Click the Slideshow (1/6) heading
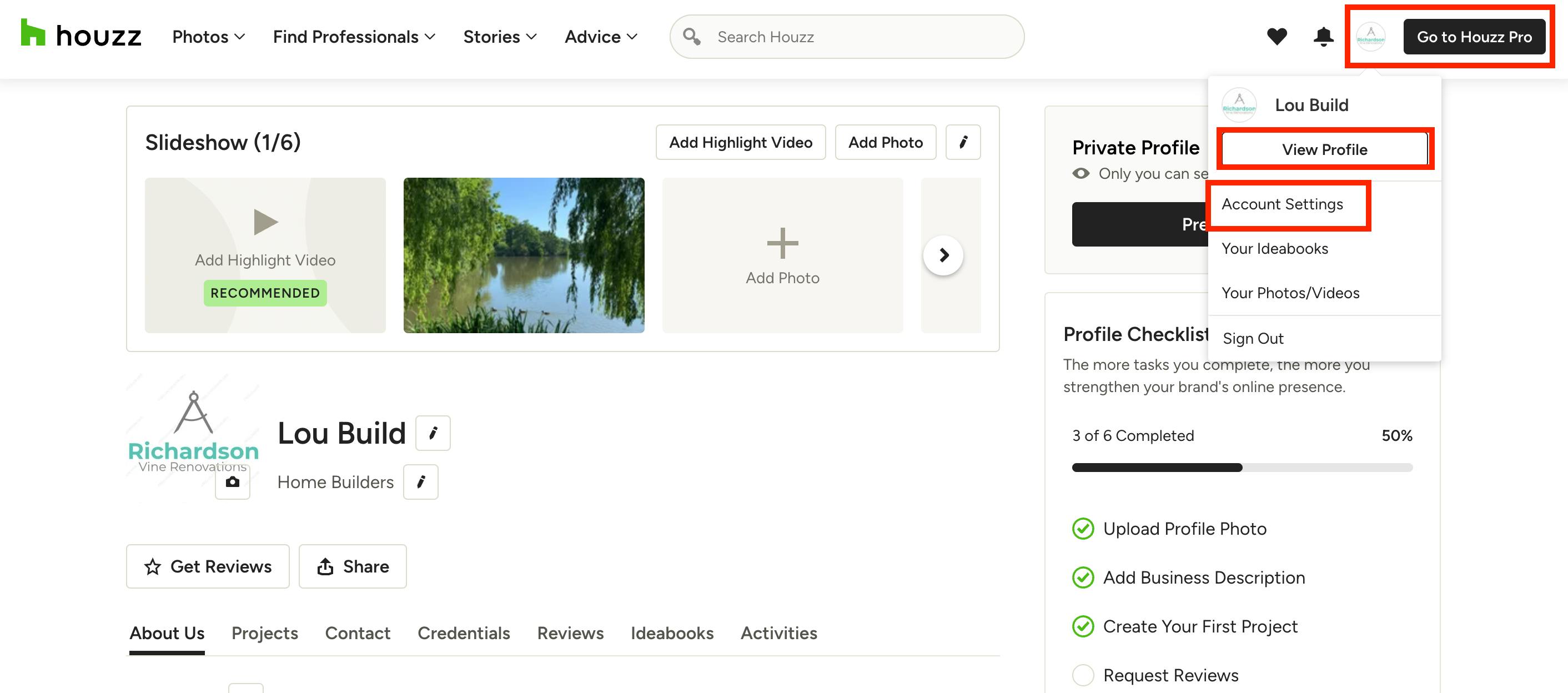This screenshot has width=1568, height=693. click(x=223, y=143)
